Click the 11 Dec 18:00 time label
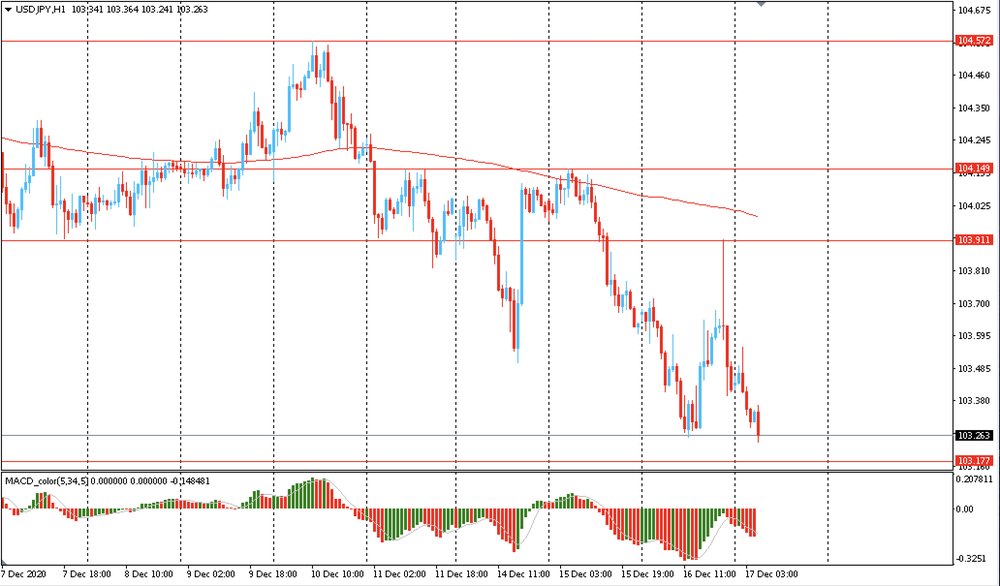 click(461, 574)
